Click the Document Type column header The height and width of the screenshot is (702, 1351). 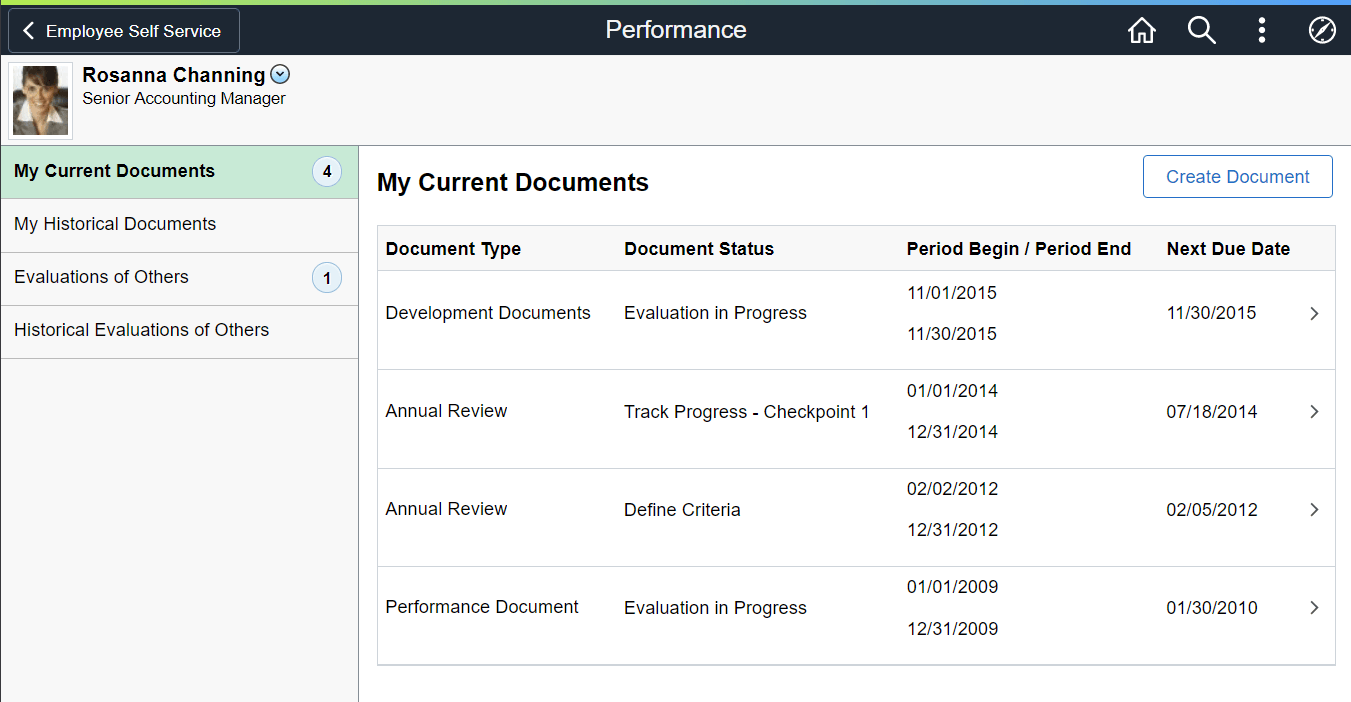tap(453, 249)
